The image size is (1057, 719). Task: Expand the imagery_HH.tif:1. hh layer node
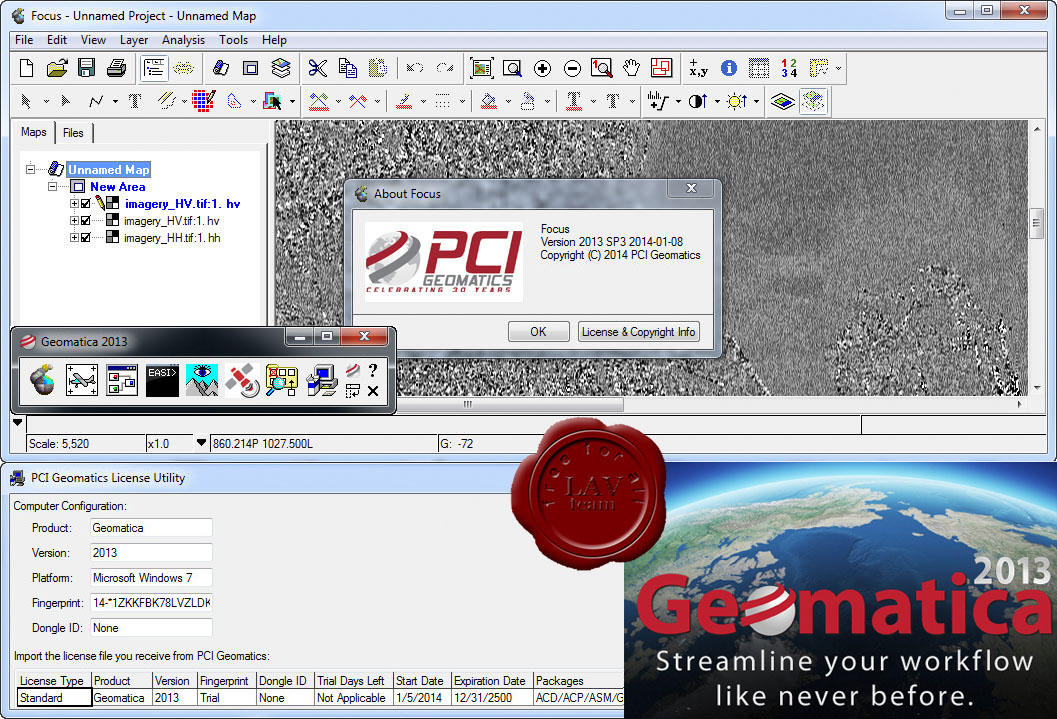click(74, 238)
